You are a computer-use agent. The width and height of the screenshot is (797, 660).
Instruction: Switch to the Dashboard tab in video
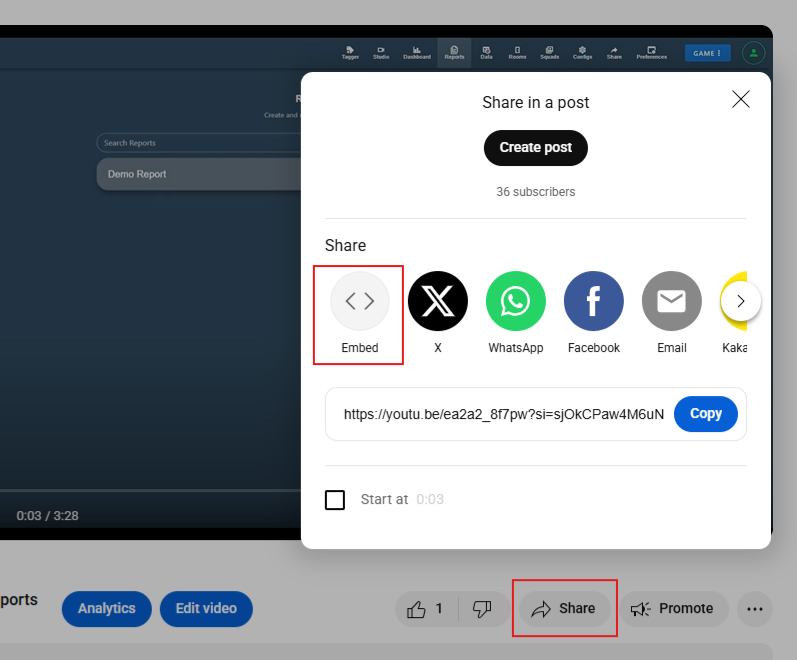point(417,52)
